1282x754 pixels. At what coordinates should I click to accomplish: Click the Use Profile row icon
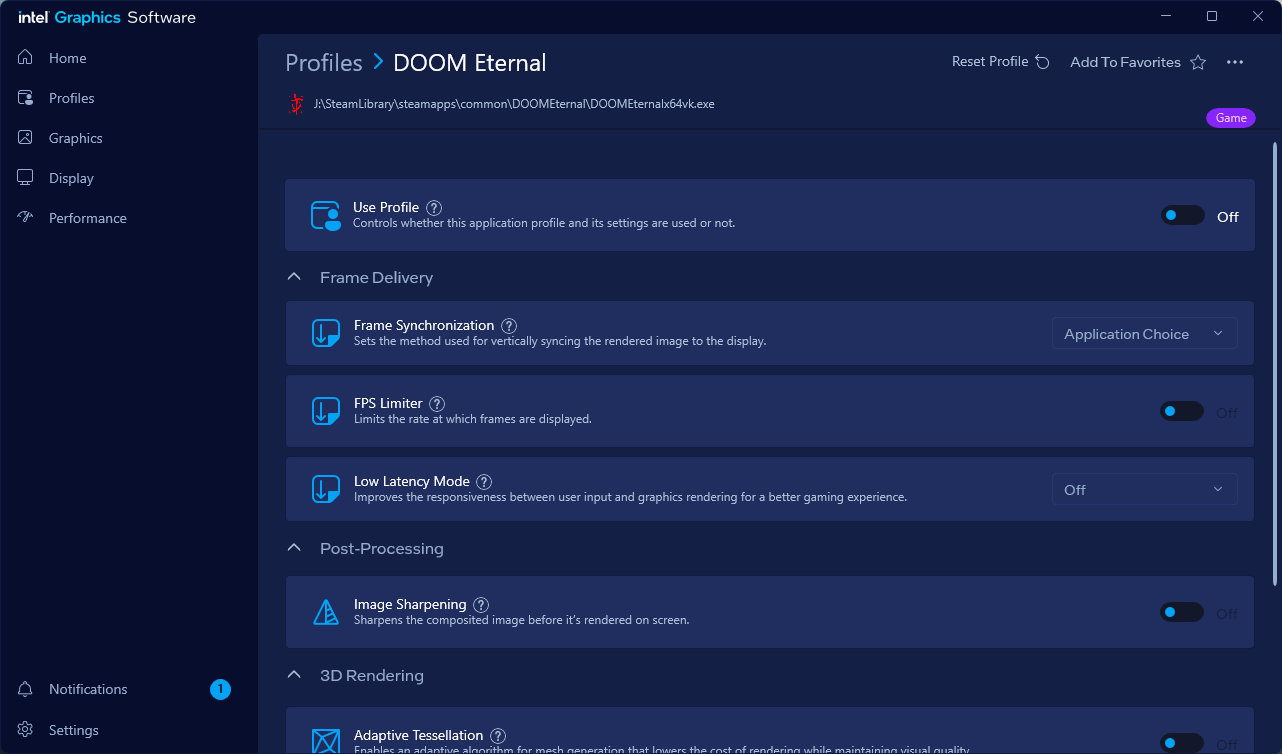coord(326,215)
